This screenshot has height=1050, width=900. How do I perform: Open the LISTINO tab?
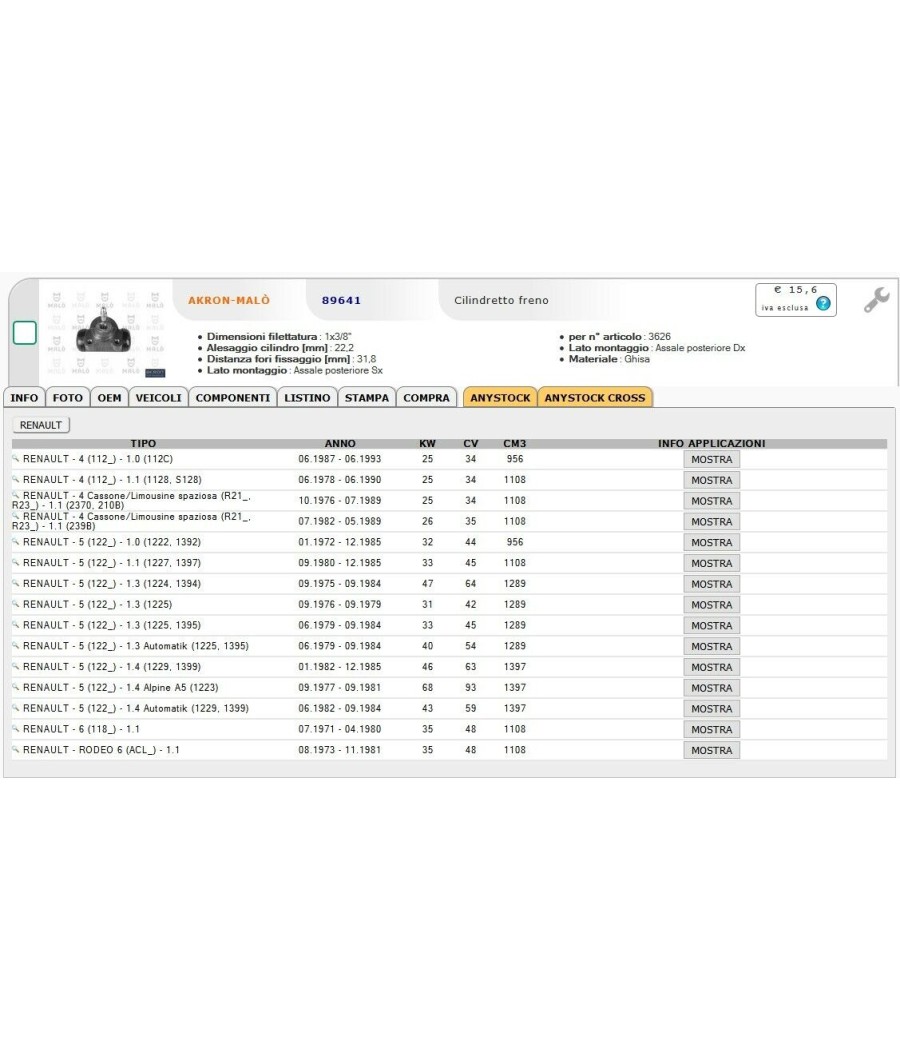click(307, 398)
